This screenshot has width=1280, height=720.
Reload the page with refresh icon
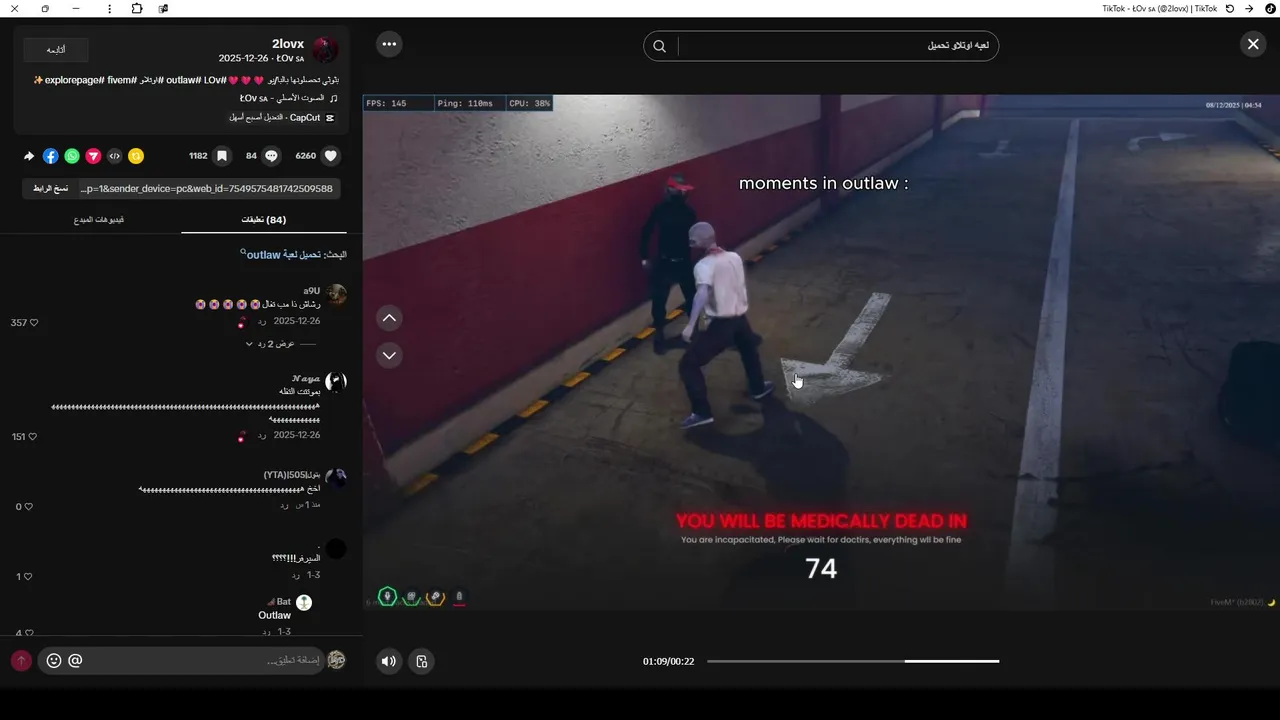1229,8
